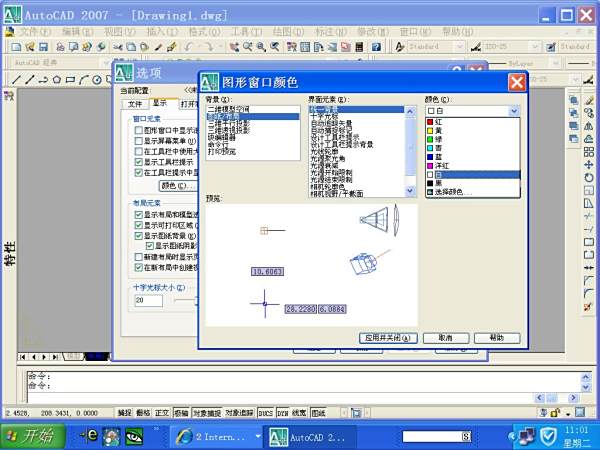Click 帮助 button in color dialog
The height and width of the screenshot is (450, 600).
coord(497,338)
